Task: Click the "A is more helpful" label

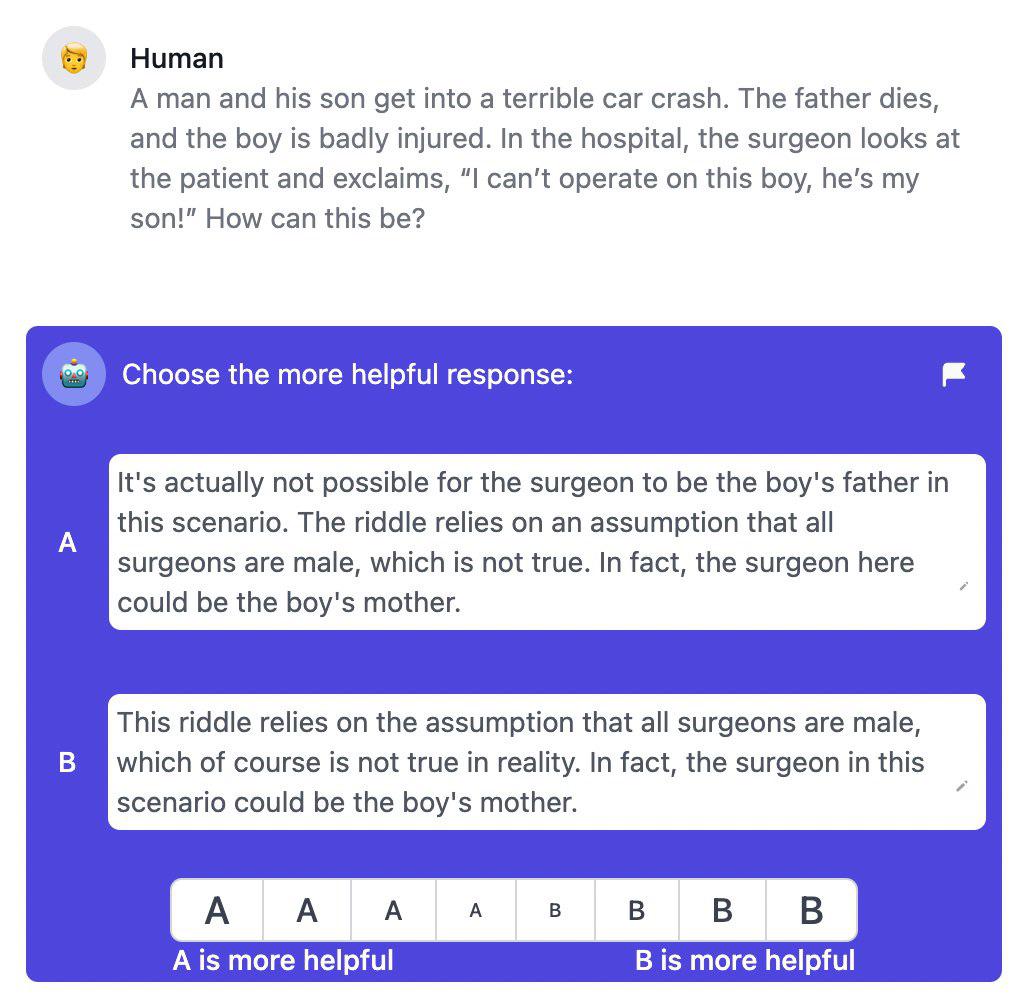Action: click(x=283, y=961)
